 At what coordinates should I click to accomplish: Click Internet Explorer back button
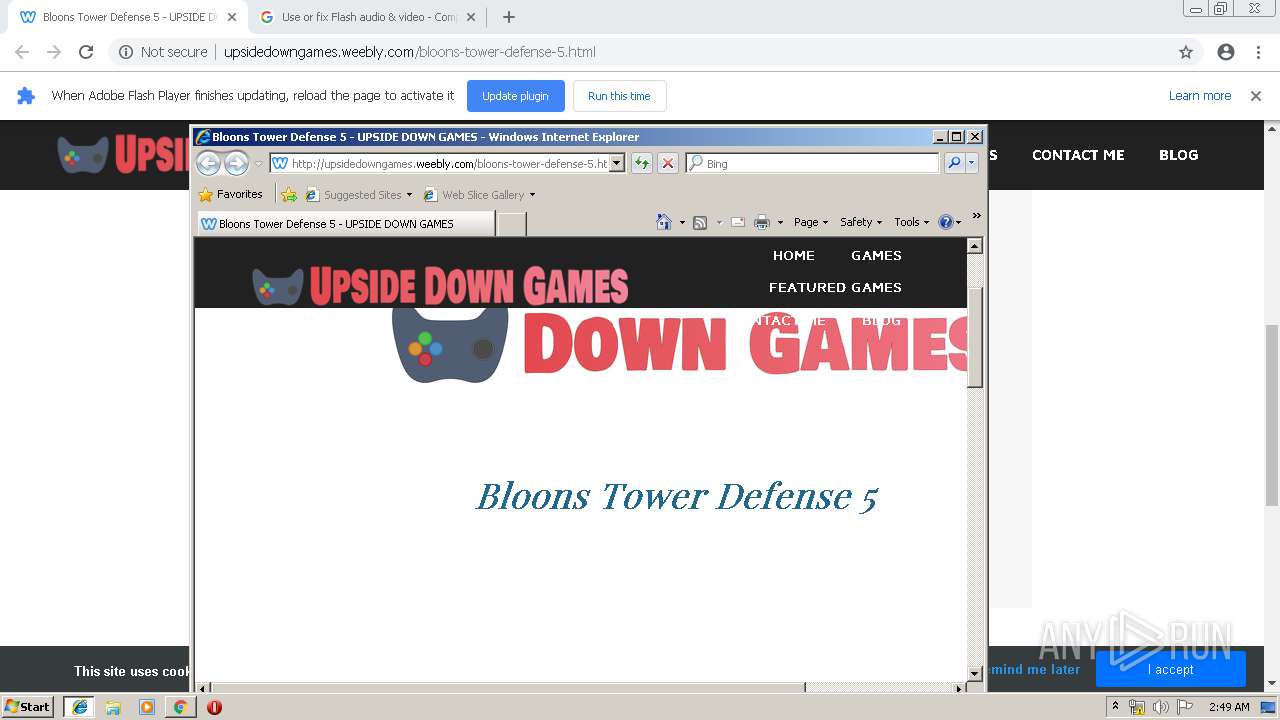[208, 163]
